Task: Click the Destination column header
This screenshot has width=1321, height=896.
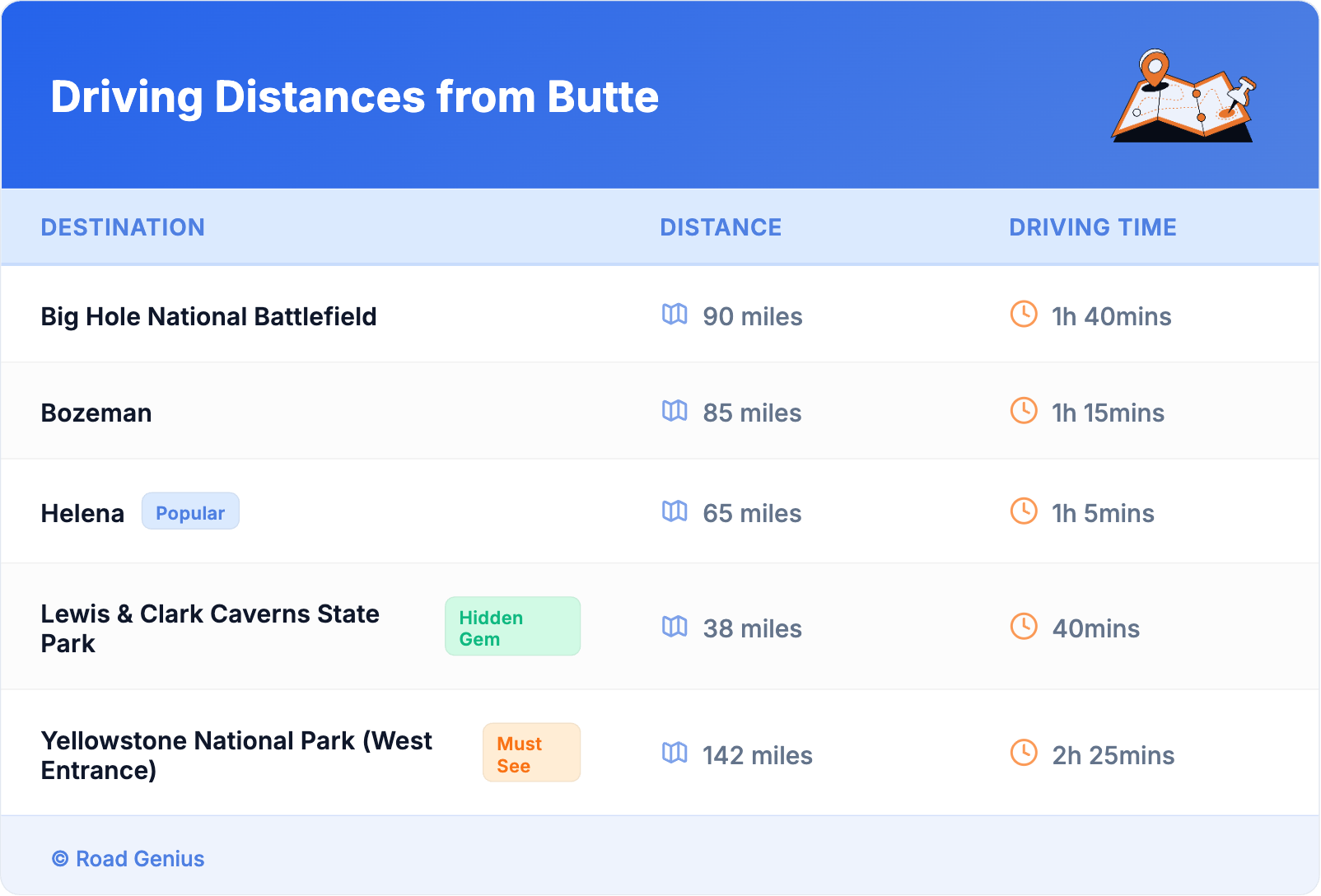Action: pyautogui.click(x=123, y=227)
